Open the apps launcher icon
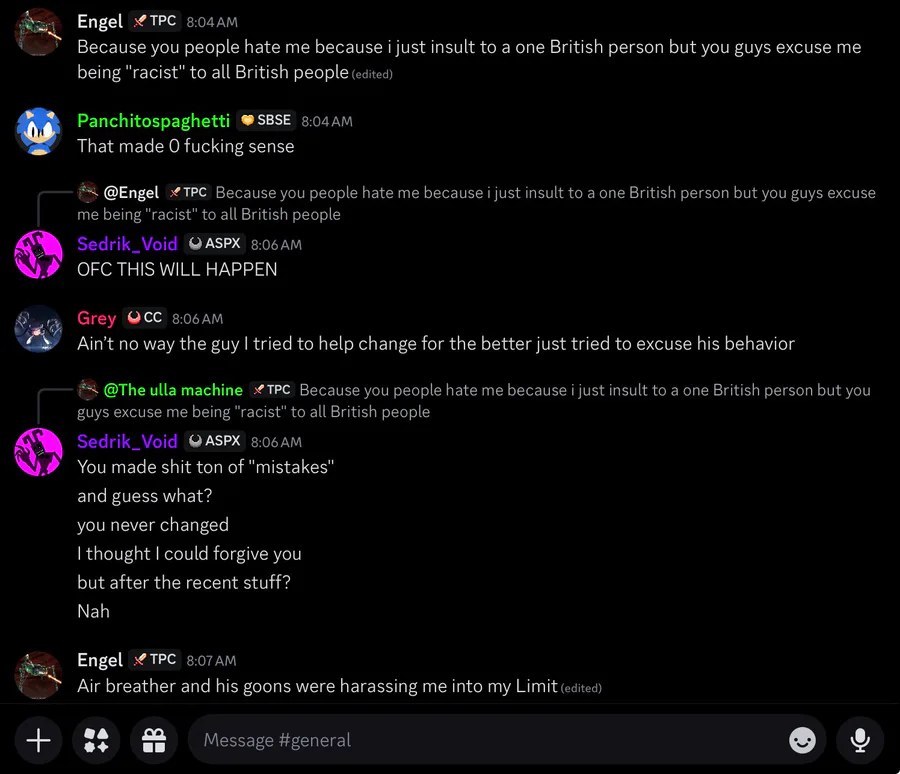Screen dimensions: 900x774 [96, 740]
